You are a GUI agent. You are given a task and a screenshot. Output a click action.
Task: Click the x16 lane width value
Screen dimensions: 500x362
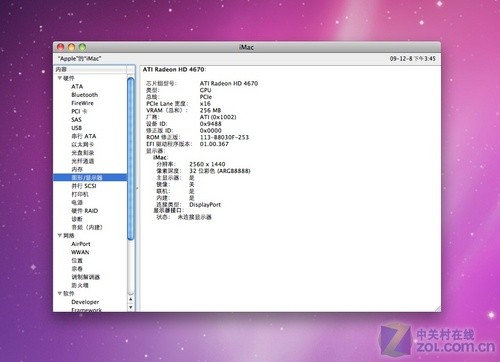(205, 104)
